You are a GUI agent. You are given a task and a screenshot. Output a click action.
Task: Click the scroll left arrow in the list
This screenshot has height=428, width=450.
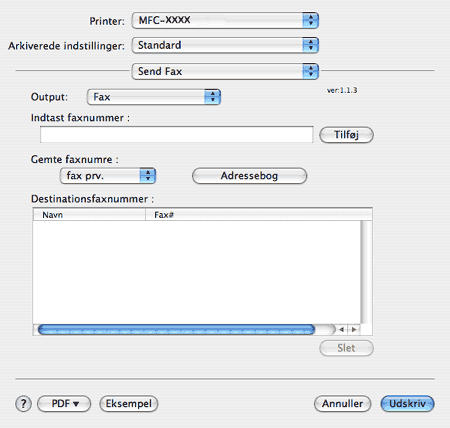[342, 329]
